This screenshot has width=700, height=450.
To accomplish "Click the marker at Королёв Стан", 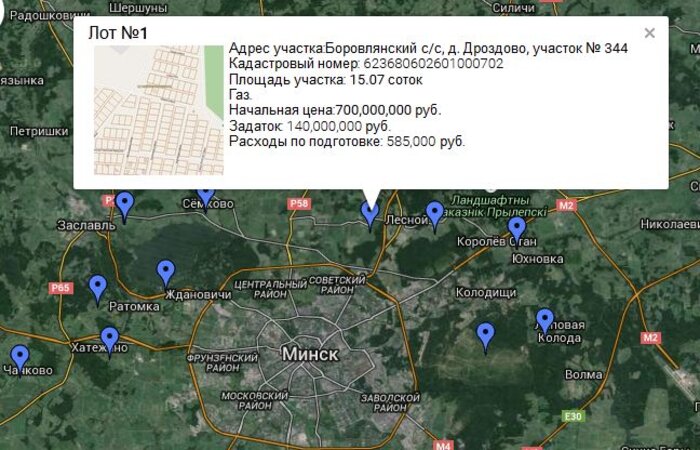I will [516, 230].
